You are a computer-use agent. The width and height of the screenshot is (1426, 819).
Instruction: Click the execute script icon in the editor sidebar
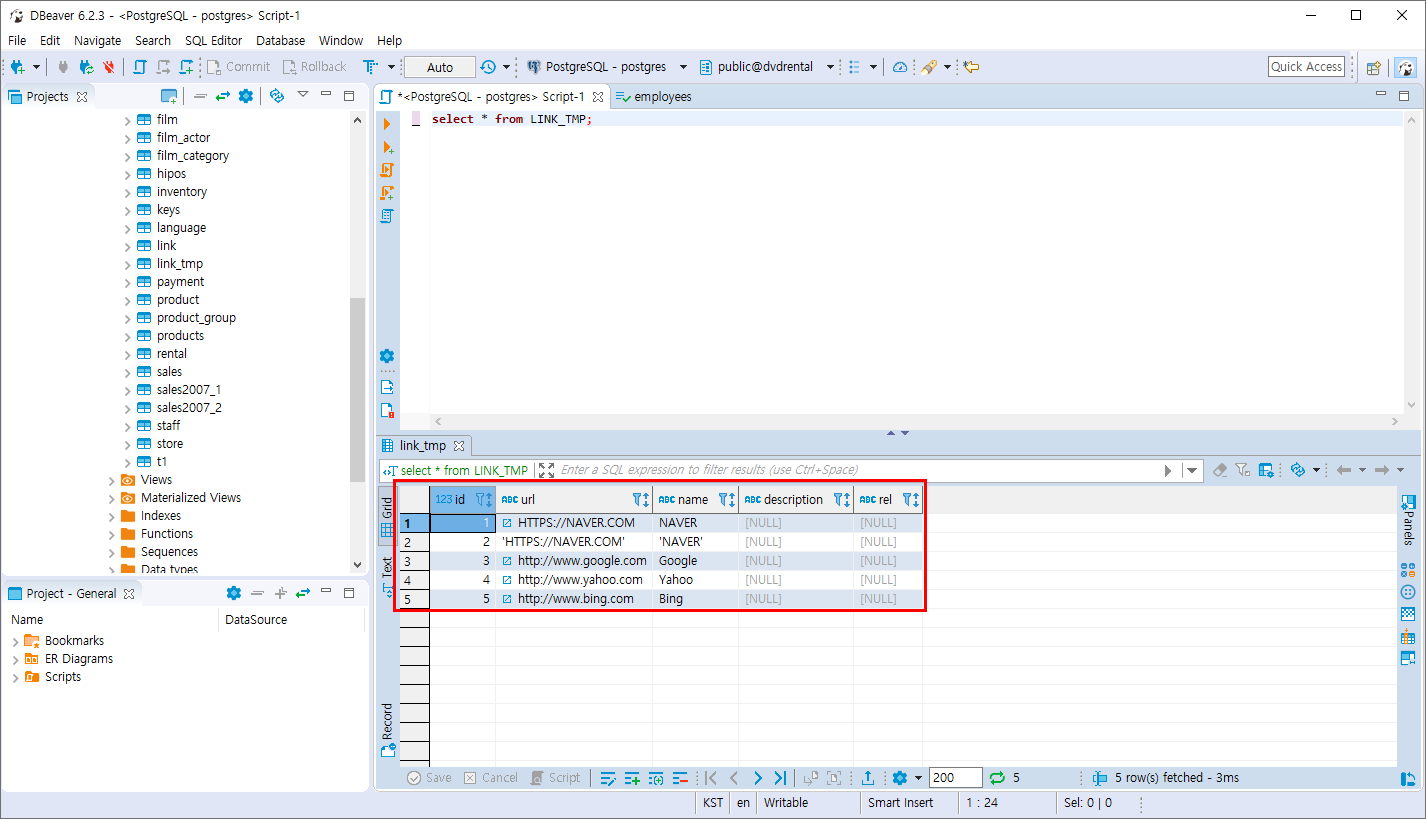point(387,170)
